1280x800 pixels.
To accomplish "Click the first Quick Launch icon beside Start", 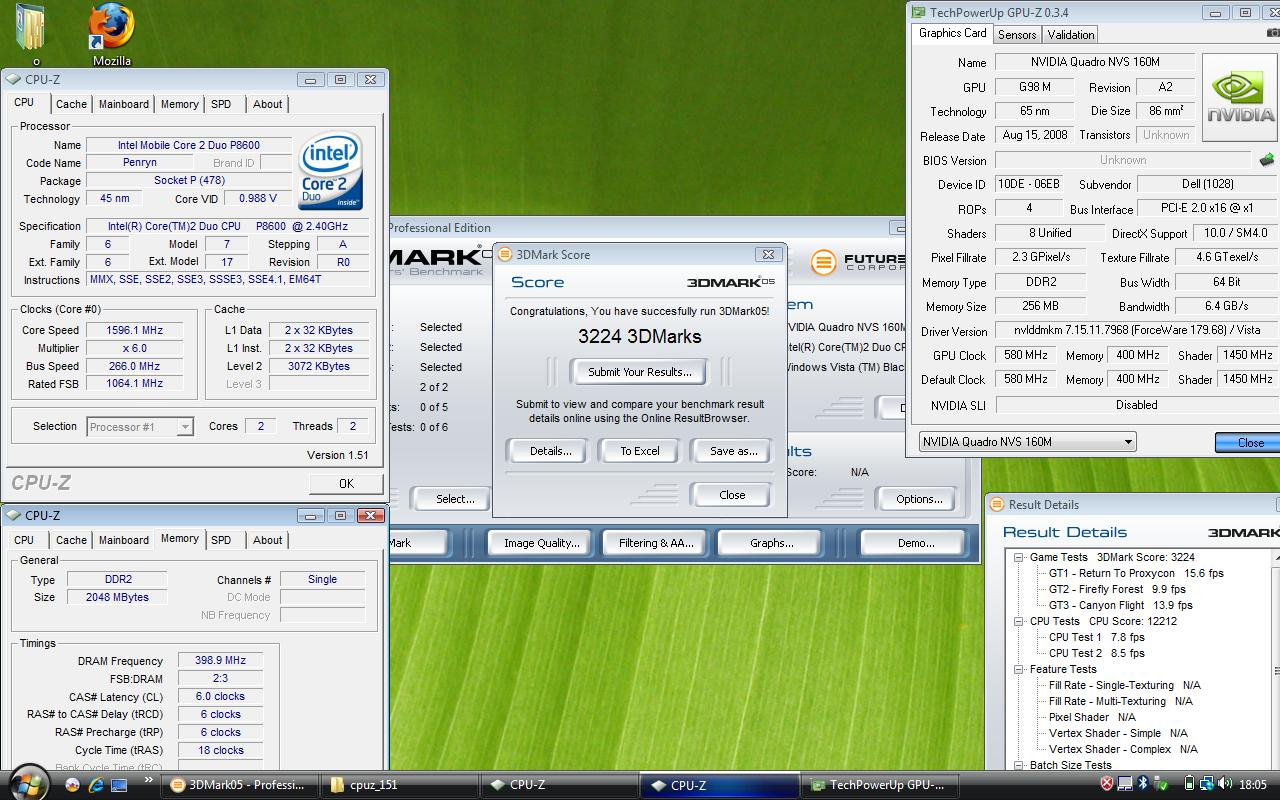I will coord(72,785).
